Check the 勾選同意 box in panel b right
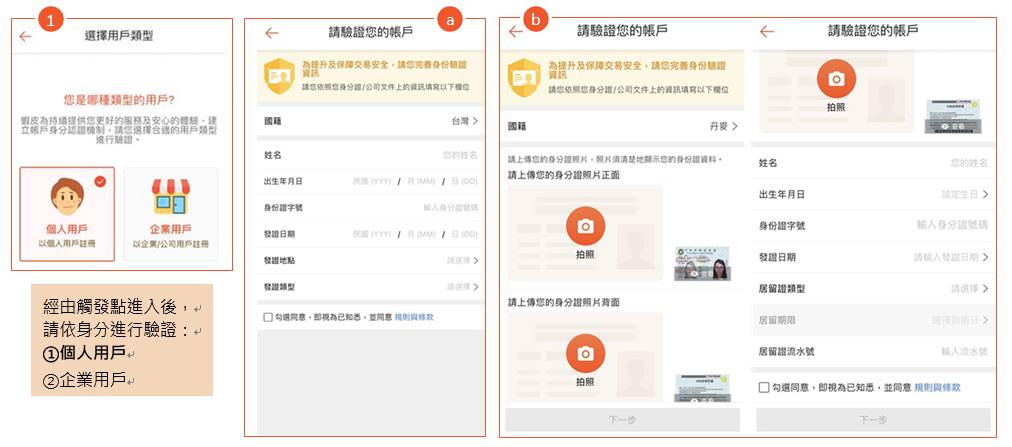Image resolution: width=1012 pixels, height=447 pixels. pyautogui.click(x=764, y=387)
